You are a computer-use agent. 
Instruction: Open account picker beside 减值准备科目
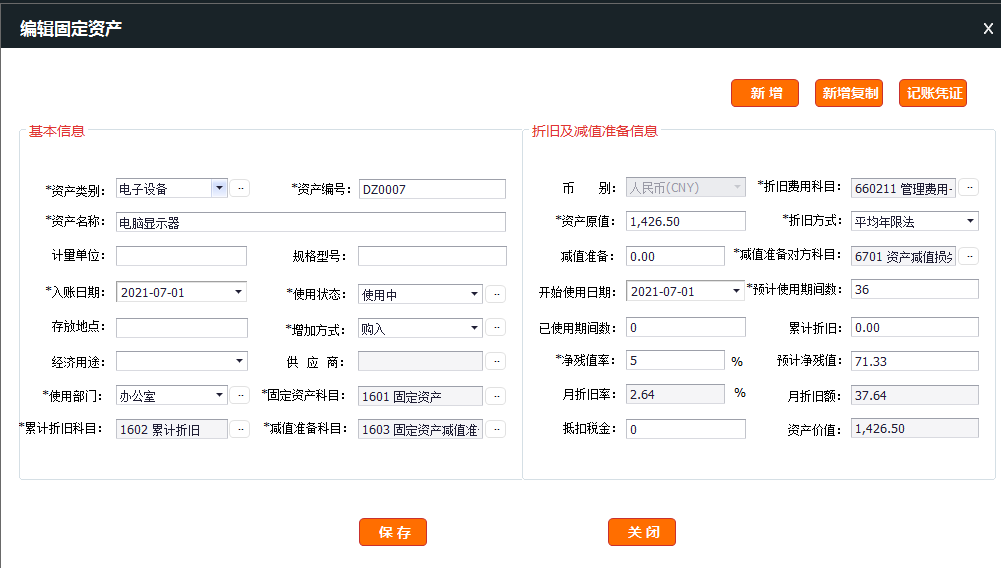[496, 429]
